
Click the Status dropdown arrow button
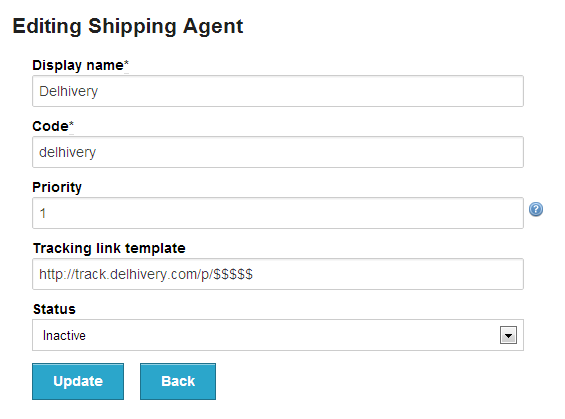tap(508, 335)
